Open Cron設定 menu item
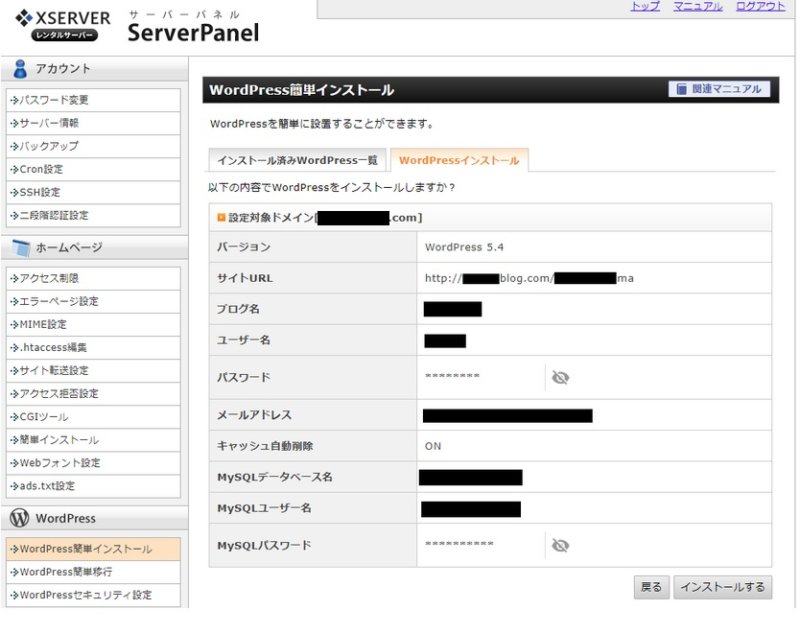 pyautogui.click(x=93, y=169)
